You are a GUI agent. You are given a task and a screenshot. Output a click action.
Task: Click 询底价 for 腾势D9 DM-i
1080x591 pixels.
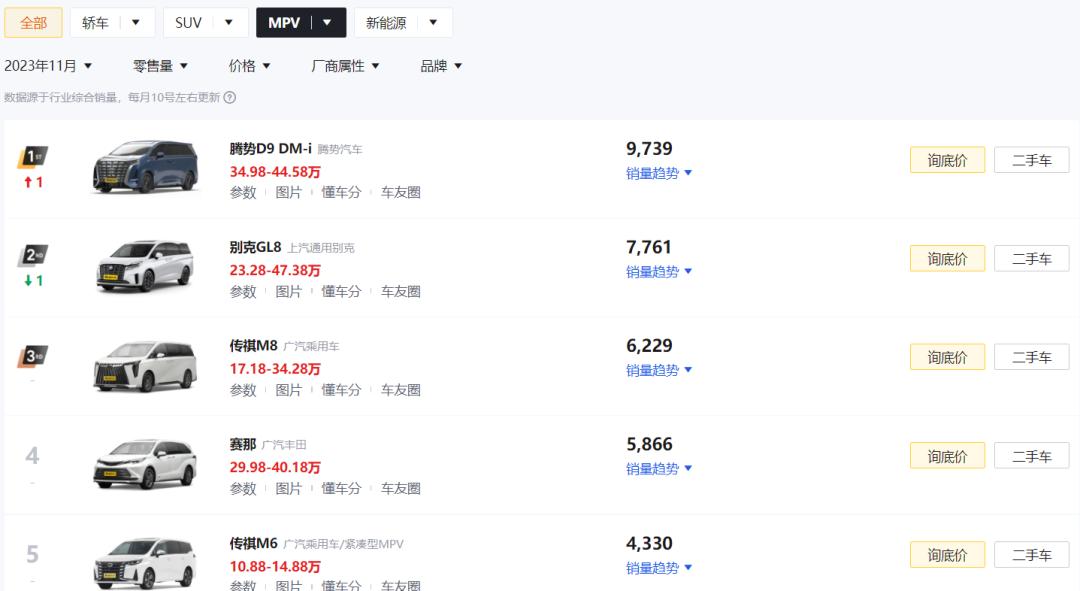coord(947,160)
